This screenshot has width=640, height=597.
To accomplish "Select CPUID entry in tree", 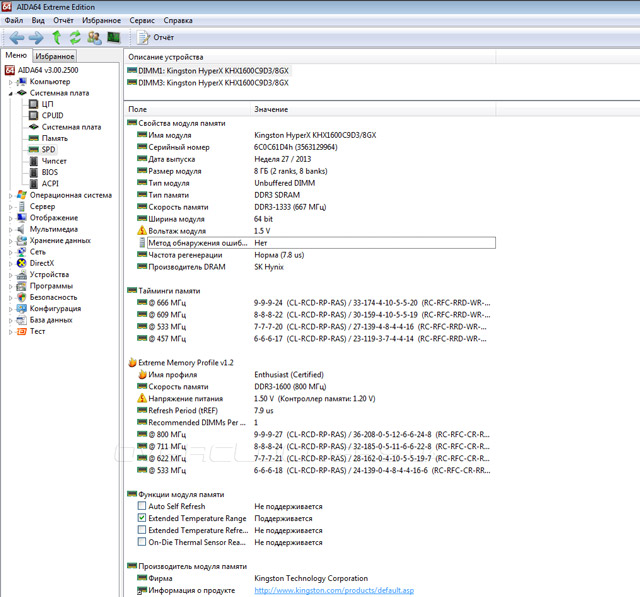I will tap(52, 115).
